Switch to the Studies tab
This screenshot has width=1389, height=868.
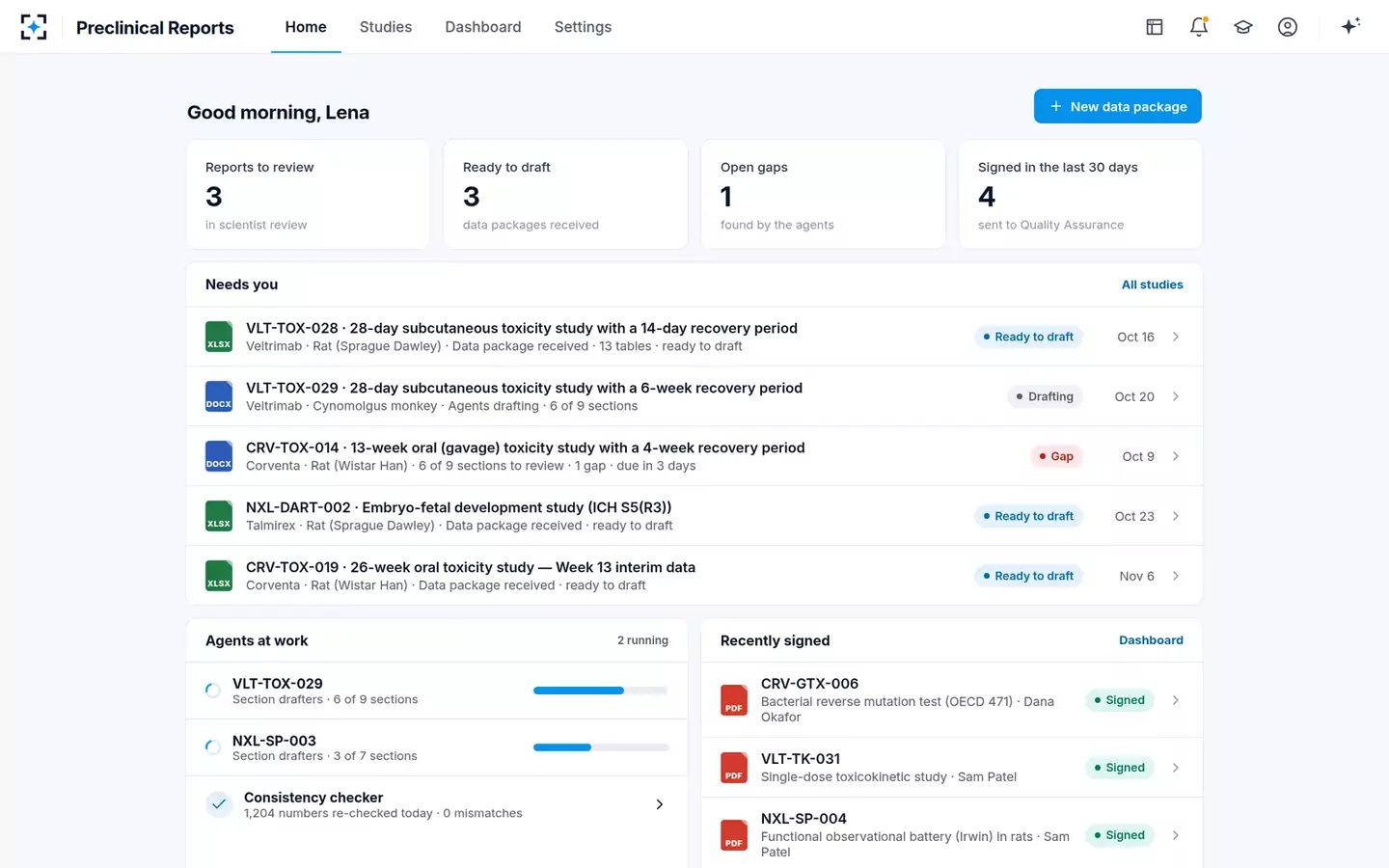[386, 27]
